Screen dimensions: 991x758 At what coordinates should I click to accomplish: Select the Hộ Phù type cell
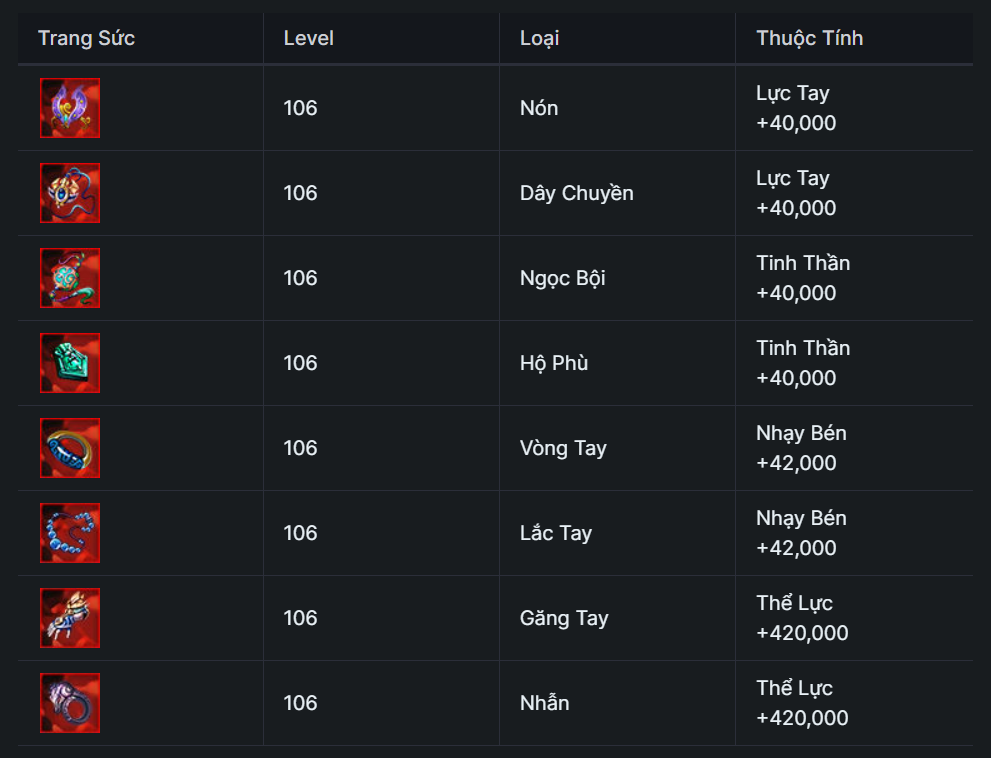click(553, 363)
